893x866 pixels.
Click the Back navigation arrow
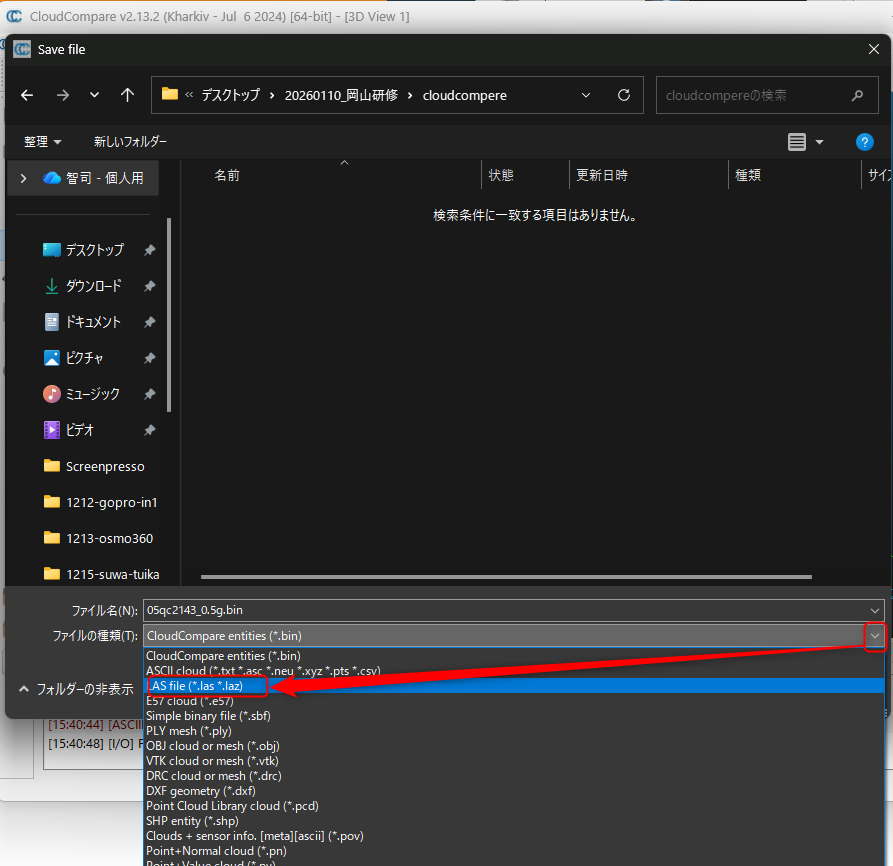[27, 95]
